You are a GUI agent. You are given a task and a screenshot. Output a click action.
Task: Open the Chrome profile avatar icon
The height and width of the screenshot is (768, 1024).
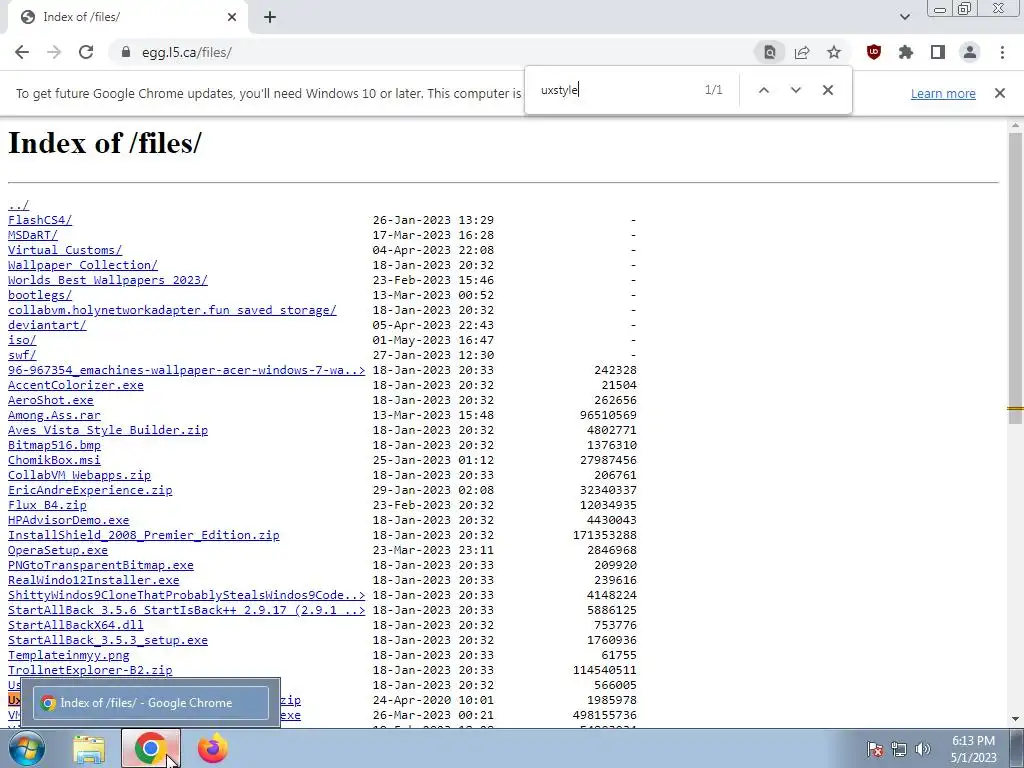click(970, 52)
